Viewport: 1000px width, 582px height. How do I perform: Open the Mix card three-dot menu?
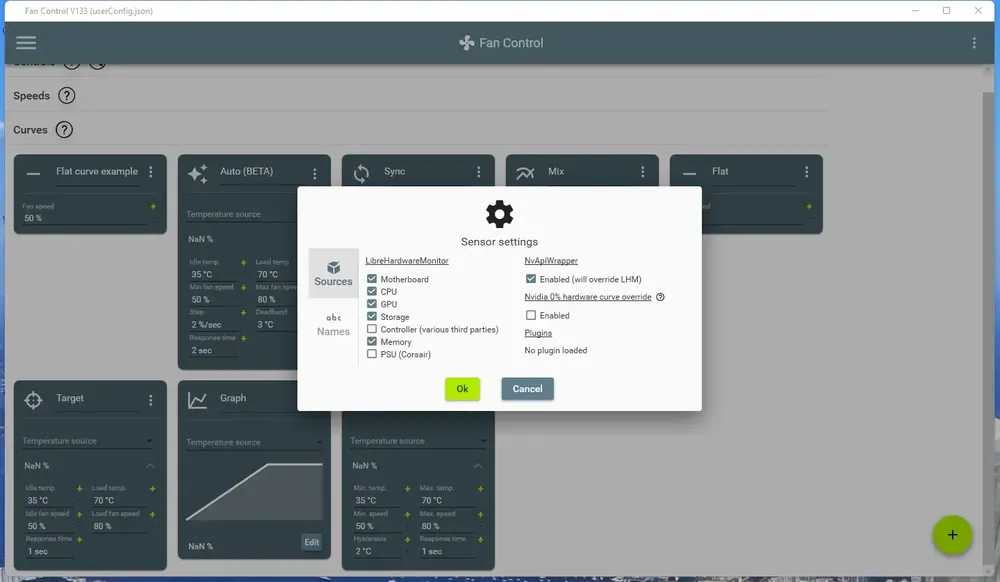coord(642,171)
